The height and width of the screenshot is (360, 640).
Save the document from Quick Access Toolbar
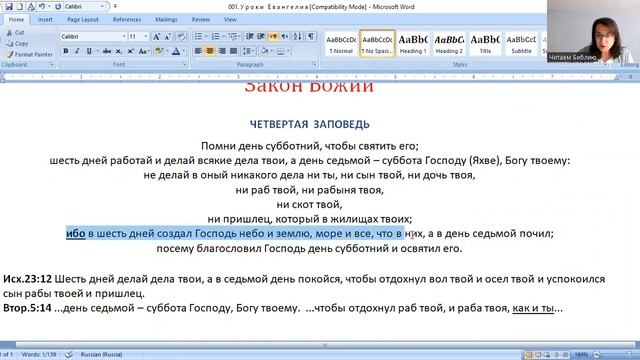(9, 7)
